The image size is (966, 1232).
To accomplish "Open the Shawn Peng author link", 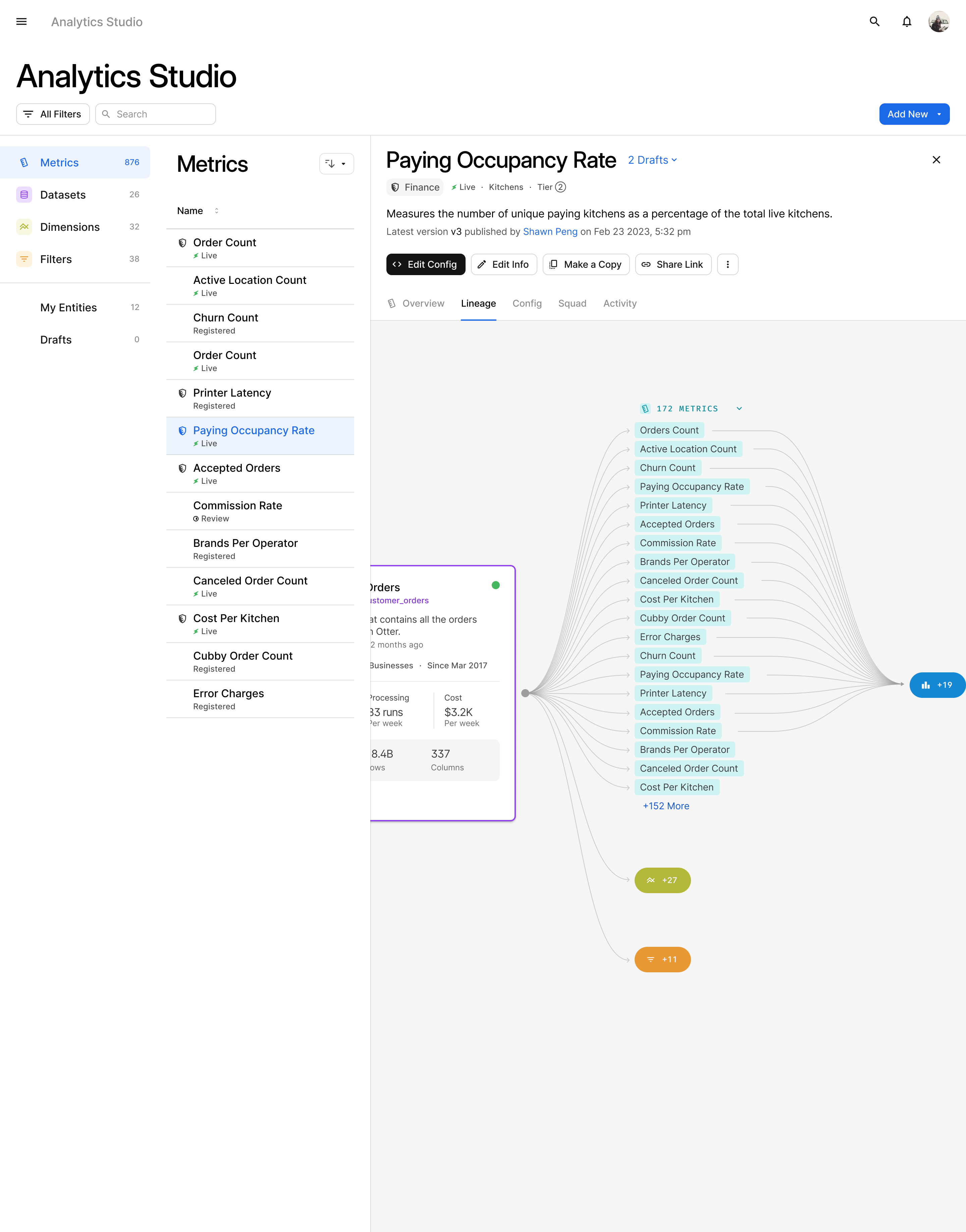I will (x=550, y=232).
